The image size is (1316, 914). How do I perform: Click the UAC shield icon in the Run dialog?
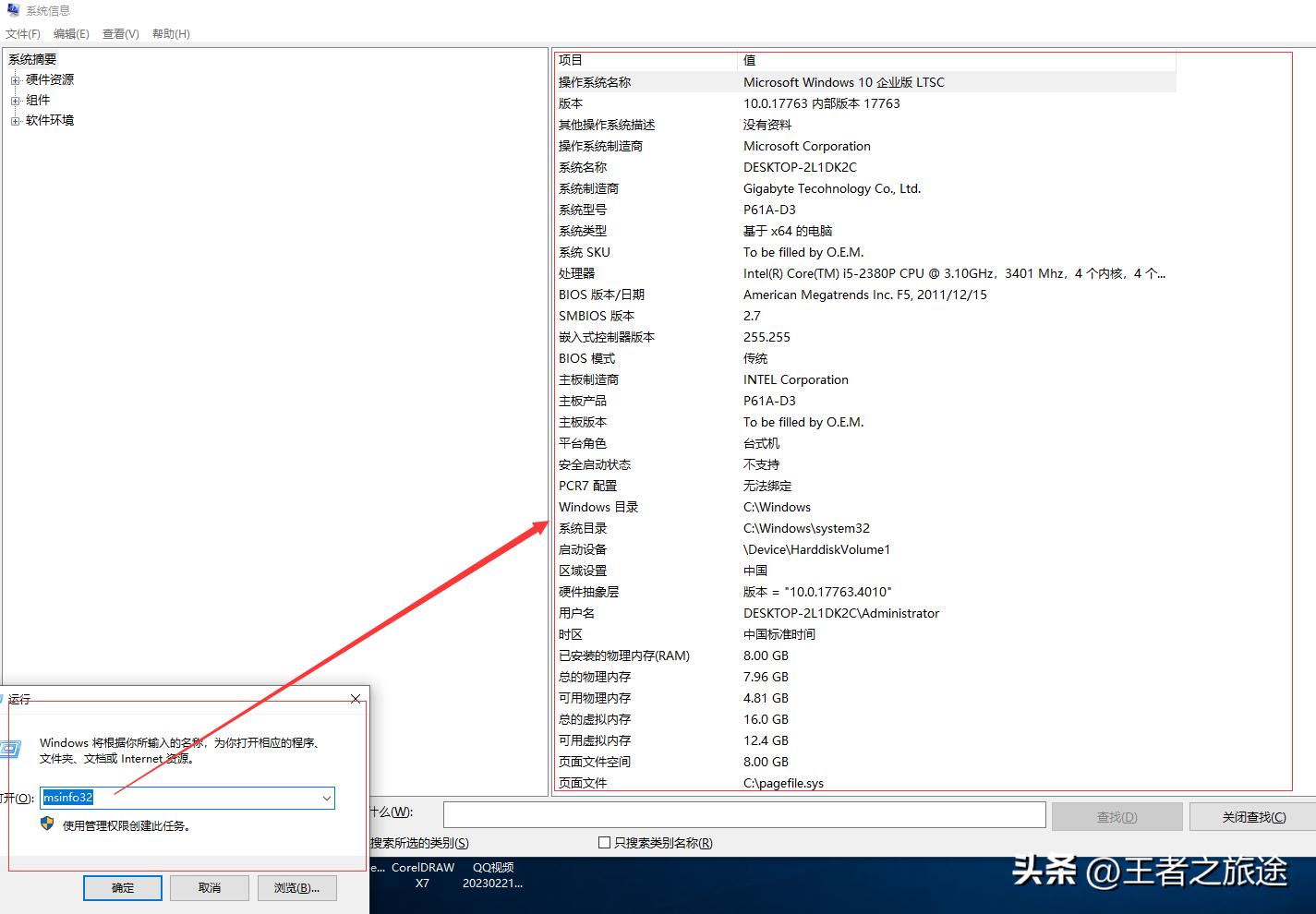coord(47,824)
